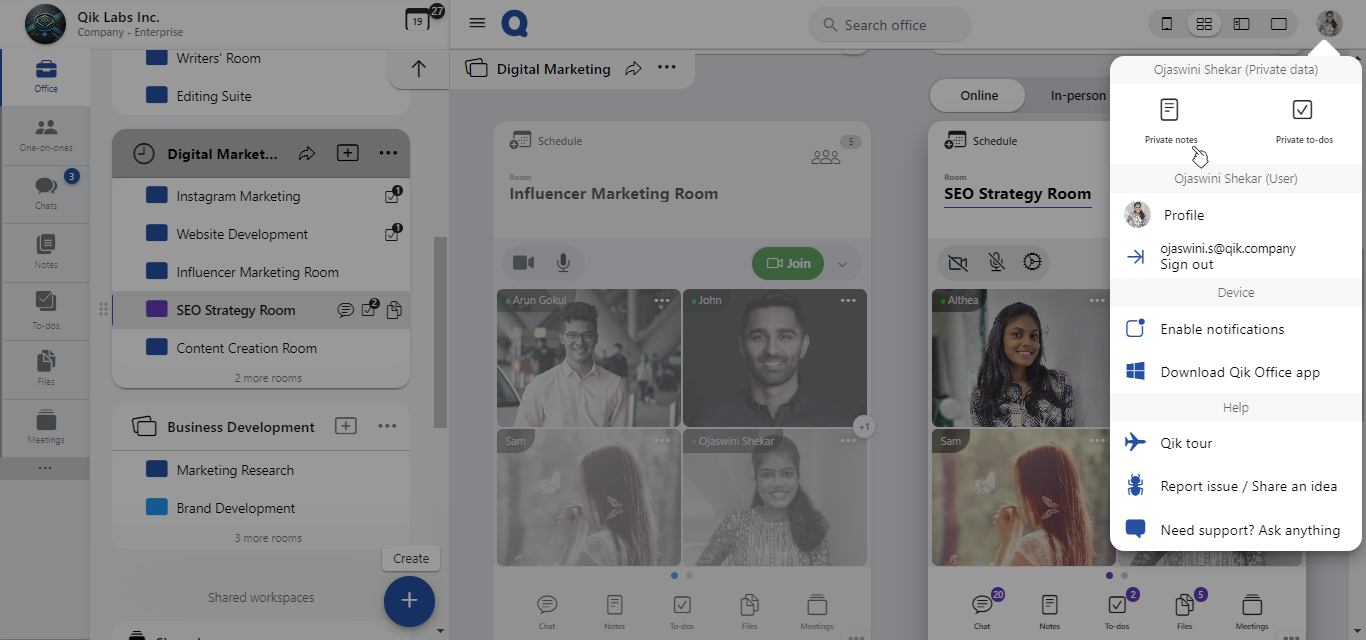Toggle camera in Influencer Marketing Room
The height and width of the screenshot is (640, 1366).
click(x=523, y=262)
